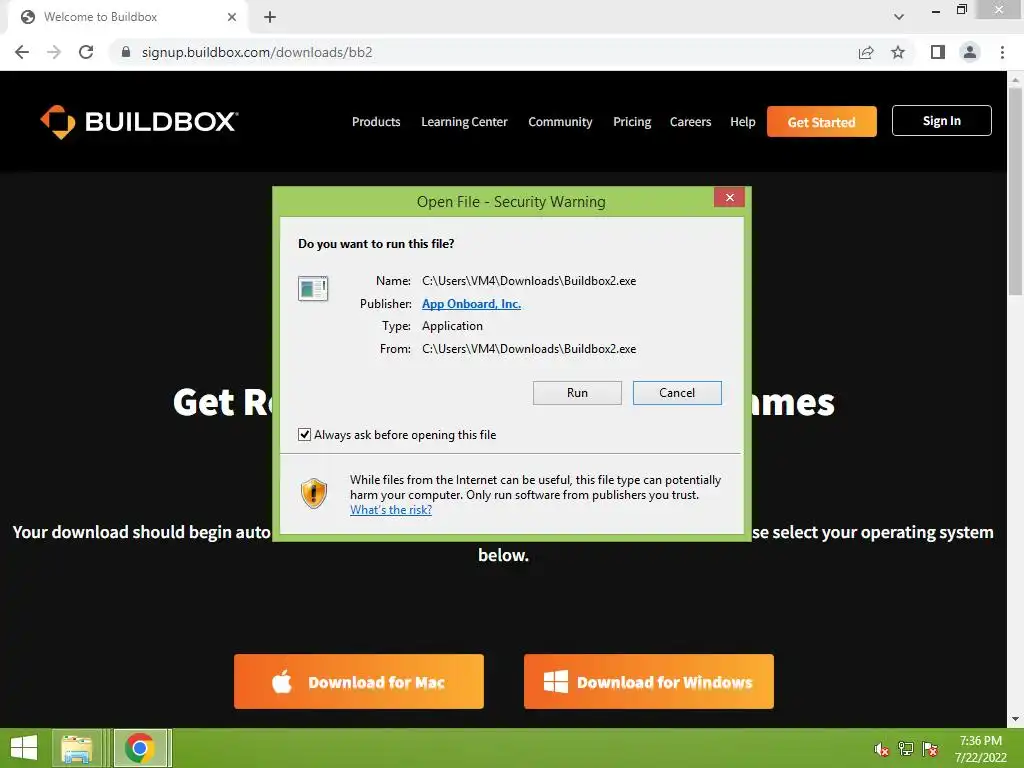Viewport: 1024px width, 768px height.
Task: Open the tab search chevron
Action: (899, 17)
